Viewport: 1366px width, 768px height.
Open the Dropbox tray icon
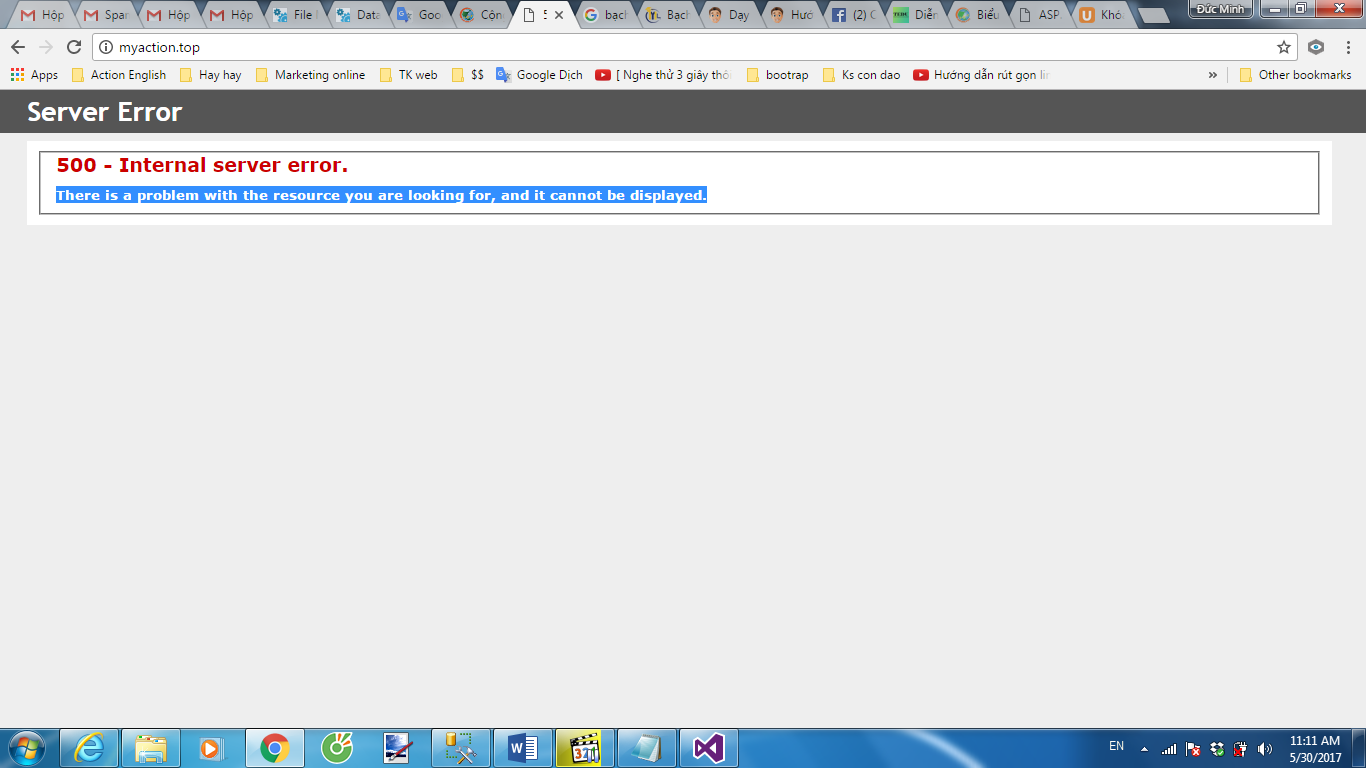click(x=1217, y=749)
